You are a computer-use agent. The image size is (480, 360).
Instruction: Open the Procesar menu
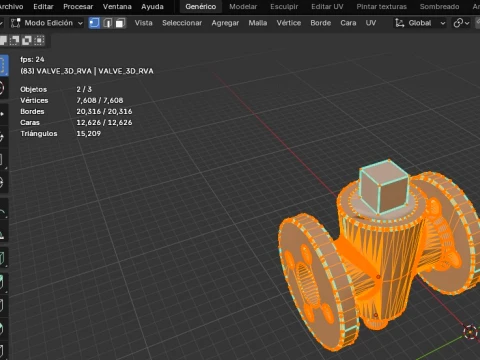pyautogui.click(x=78, y=7)
